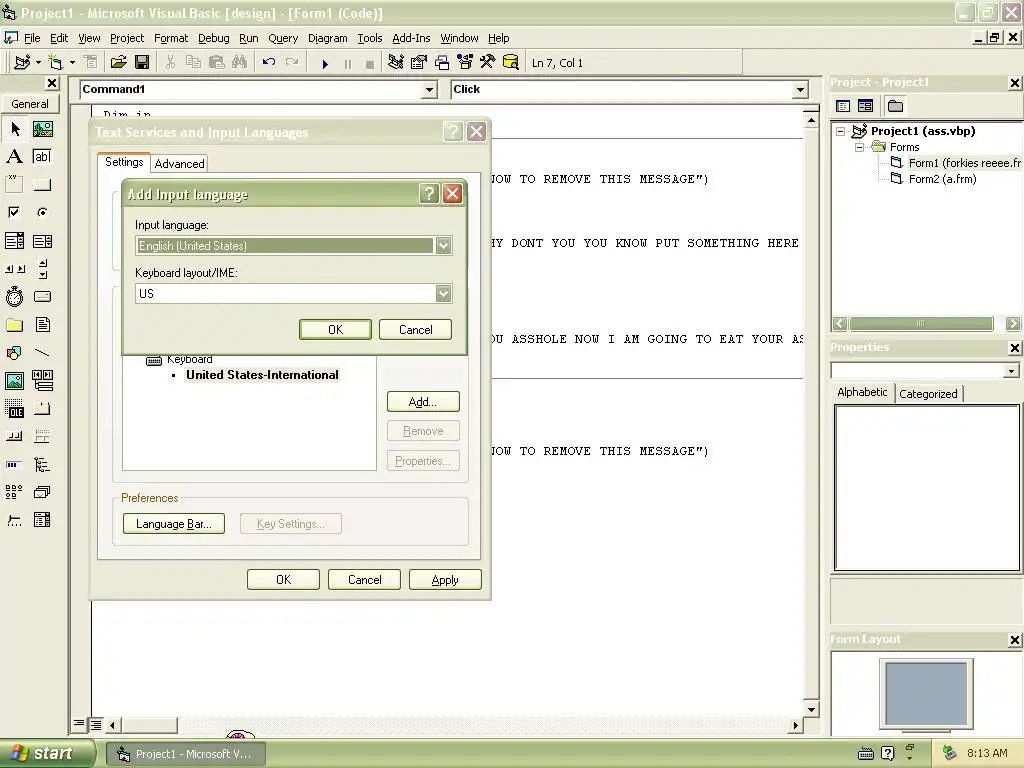Click the Open Project toolbar icon
The image size is (1024, 768).
[118, 63]
